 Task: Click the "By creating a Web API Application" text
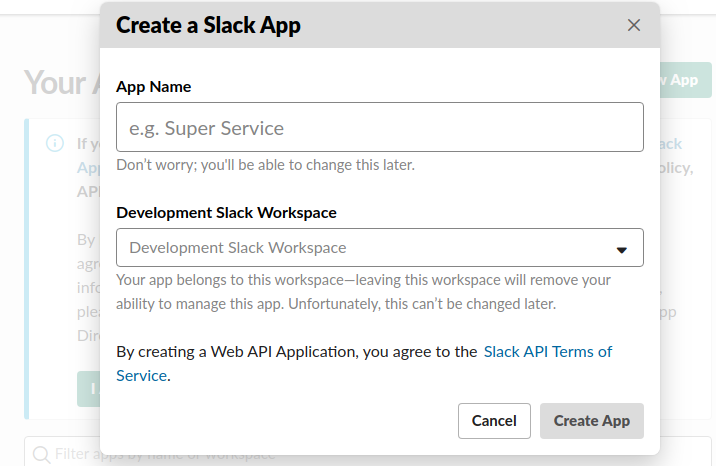click(x=297, y=352)
